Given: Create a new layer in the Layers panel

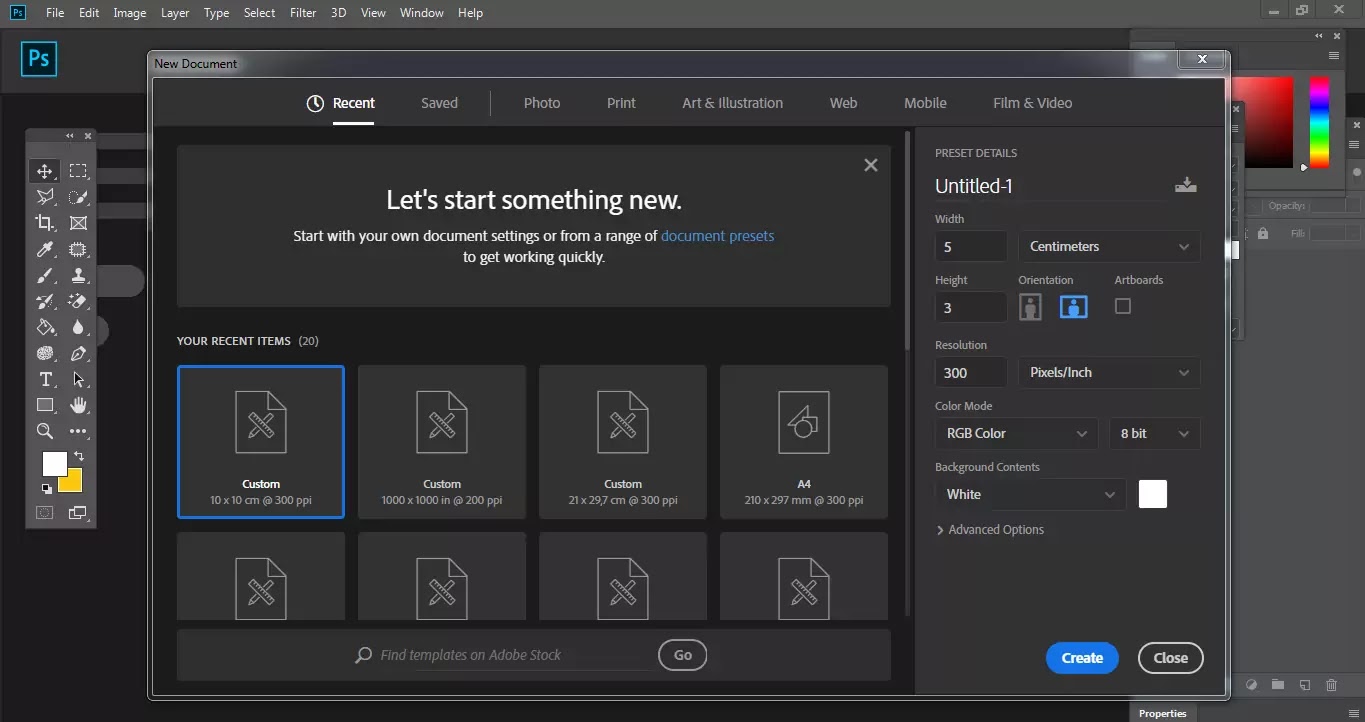Looking at the screenshot, I should click(x=1305, y=685).
